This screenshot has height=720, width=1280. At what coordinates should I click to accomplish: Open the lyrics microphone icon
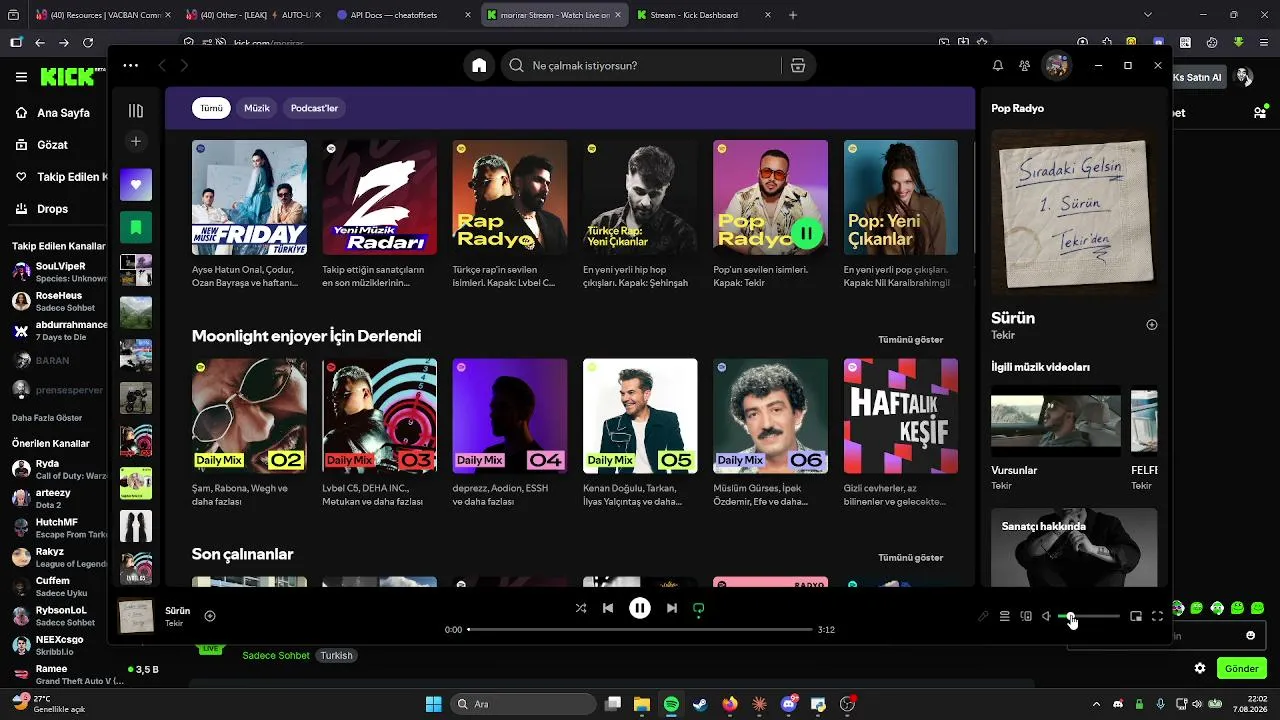[x=983, y=616]
